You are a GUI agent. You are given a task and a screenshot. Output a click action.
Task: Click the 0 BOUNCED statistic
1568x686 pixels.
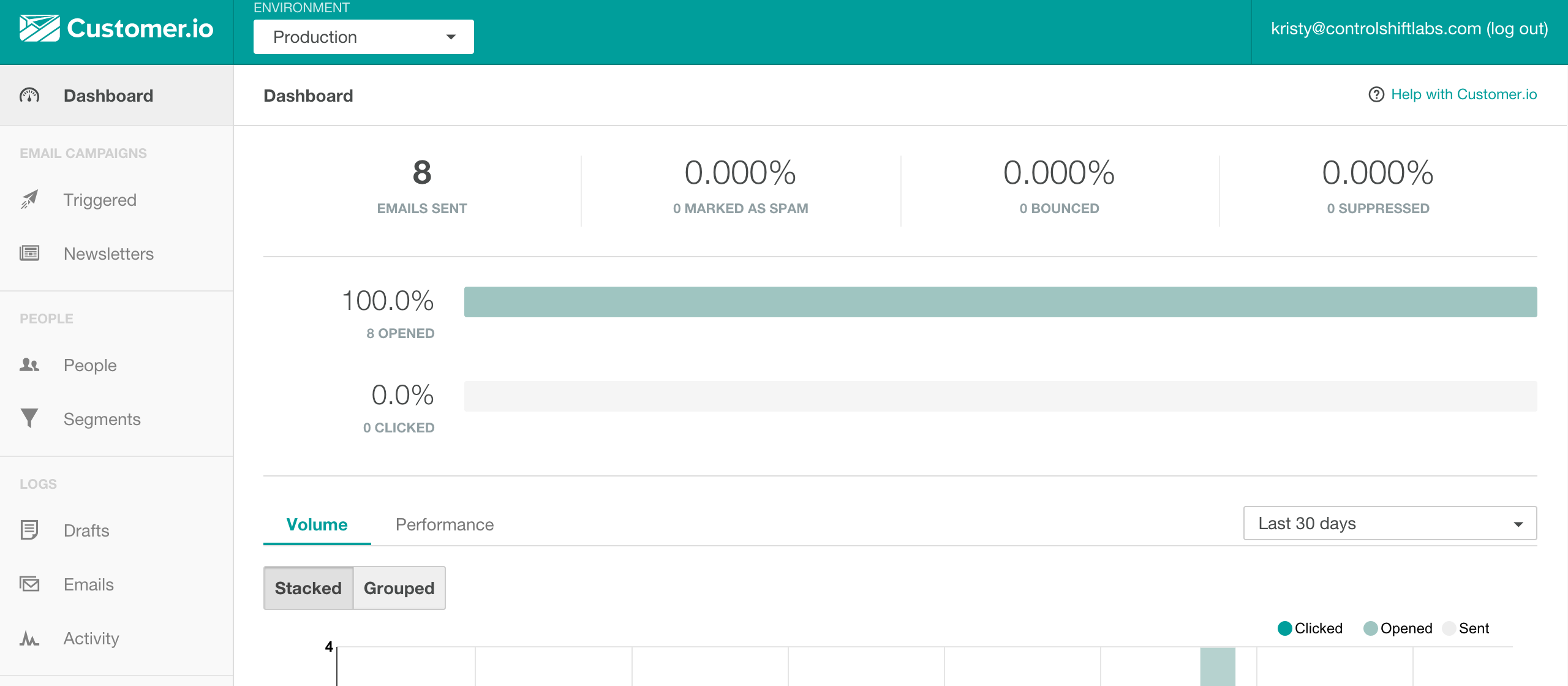tap(1059, 186)
